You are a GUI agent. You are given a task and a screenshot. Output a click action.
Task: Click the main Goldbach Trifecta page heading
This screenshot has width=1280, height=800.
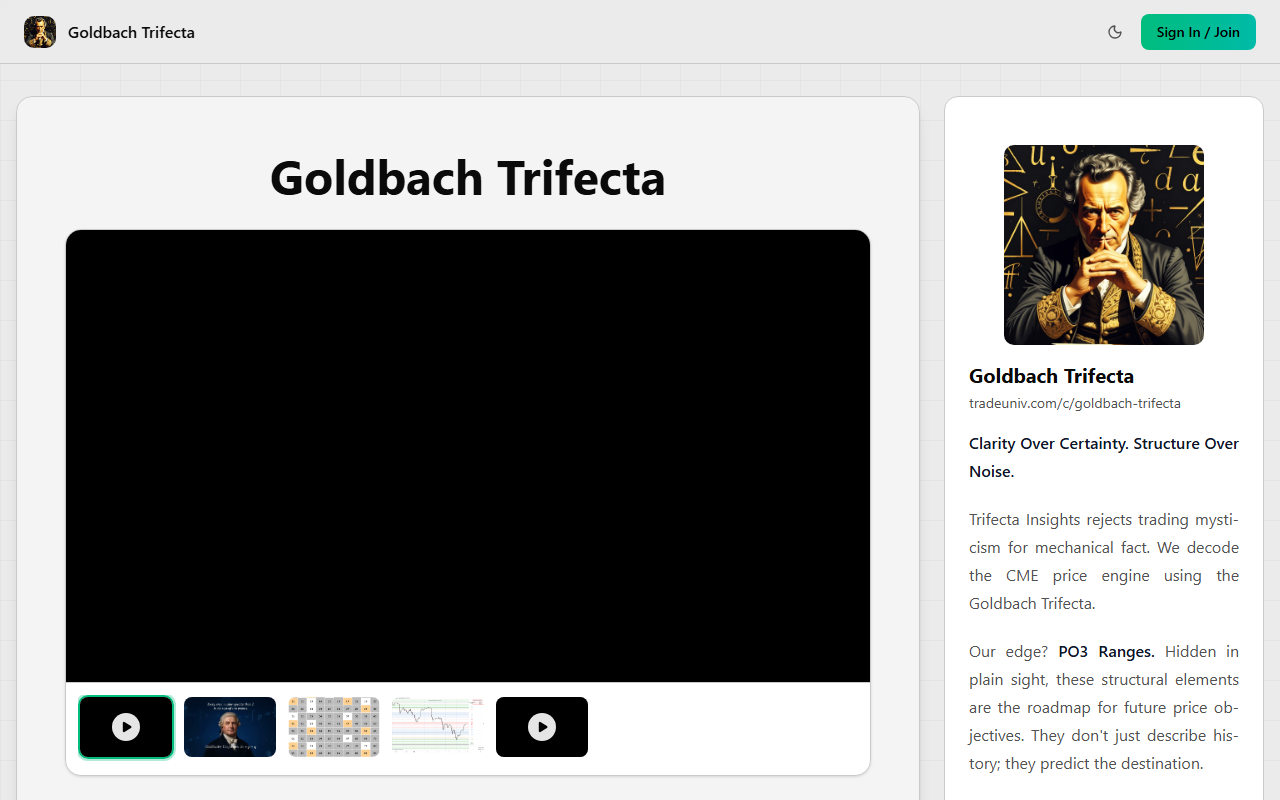468,178
